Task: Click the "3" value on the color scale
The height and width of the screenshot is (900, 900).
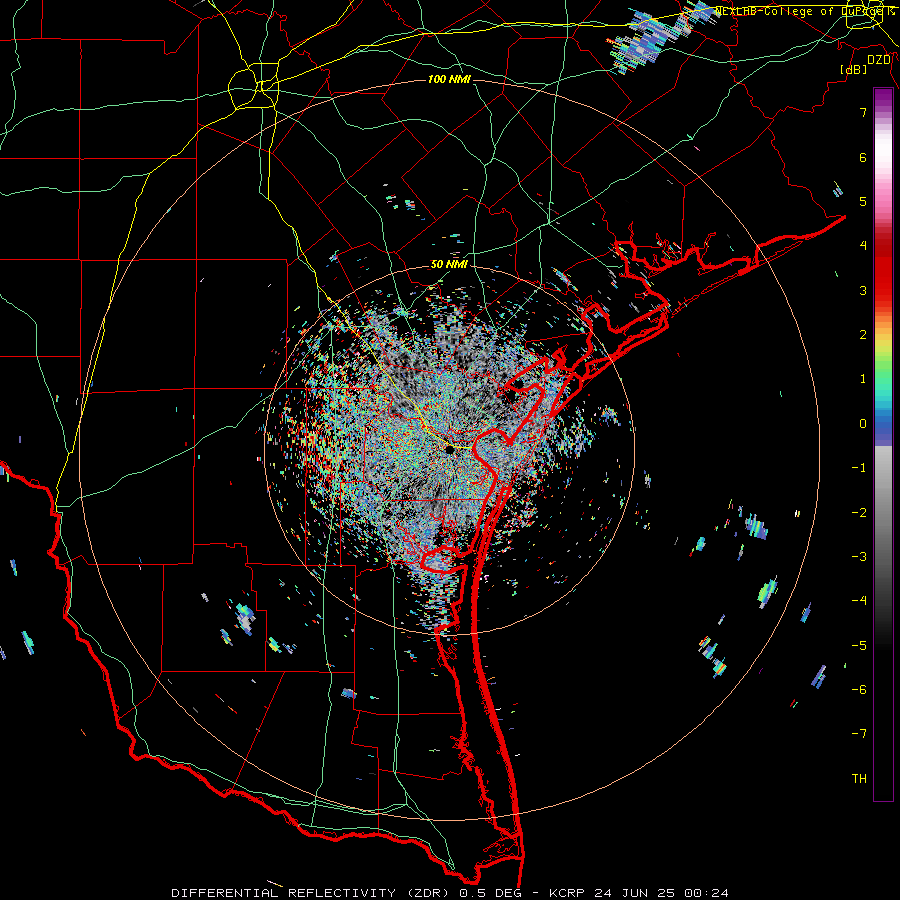Action: (863, 290)
